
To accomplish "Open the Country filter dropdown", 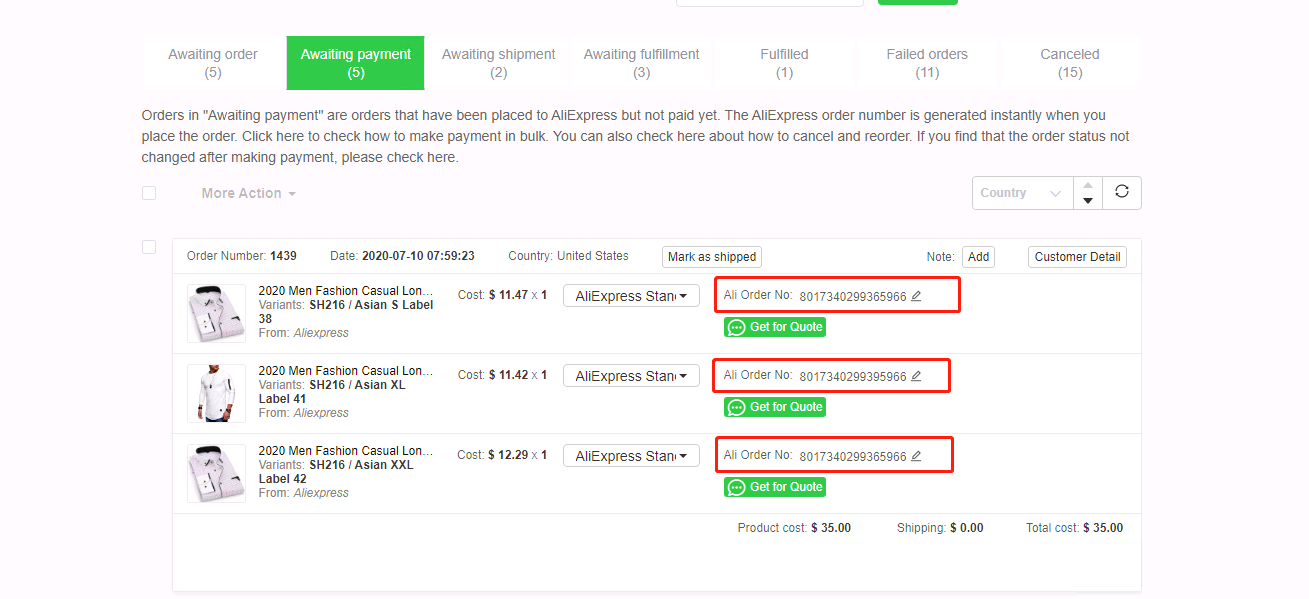I will tap(1022, 193).
